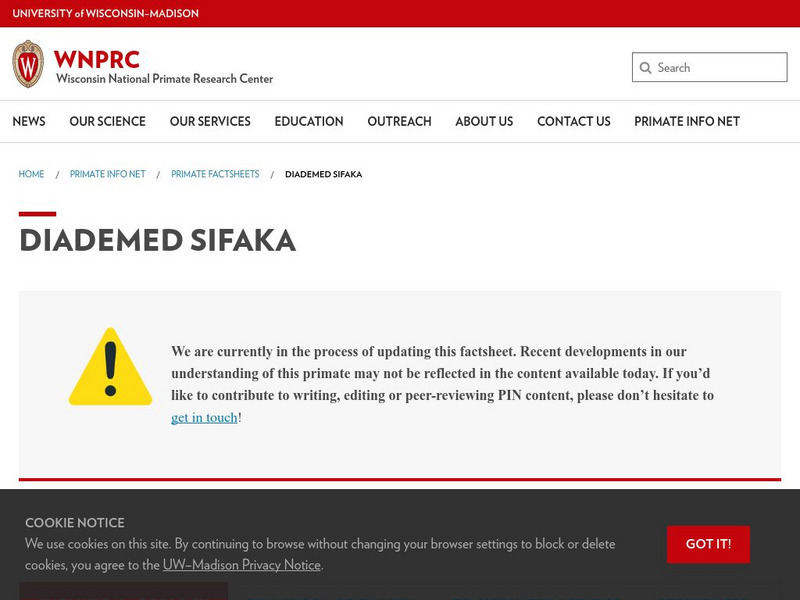The height and width of the screenshot is (600, 800).
Task: Open the Primate Info Net menu
Action: point(687,121)
